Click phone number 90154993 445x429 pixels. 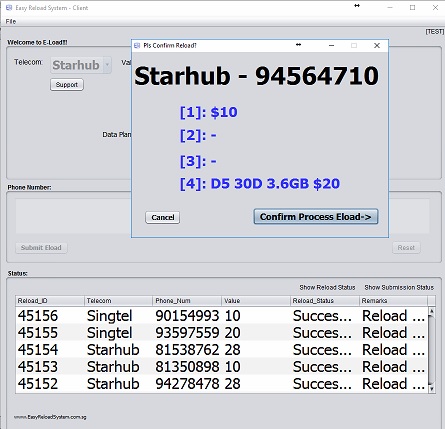point(187,316)
